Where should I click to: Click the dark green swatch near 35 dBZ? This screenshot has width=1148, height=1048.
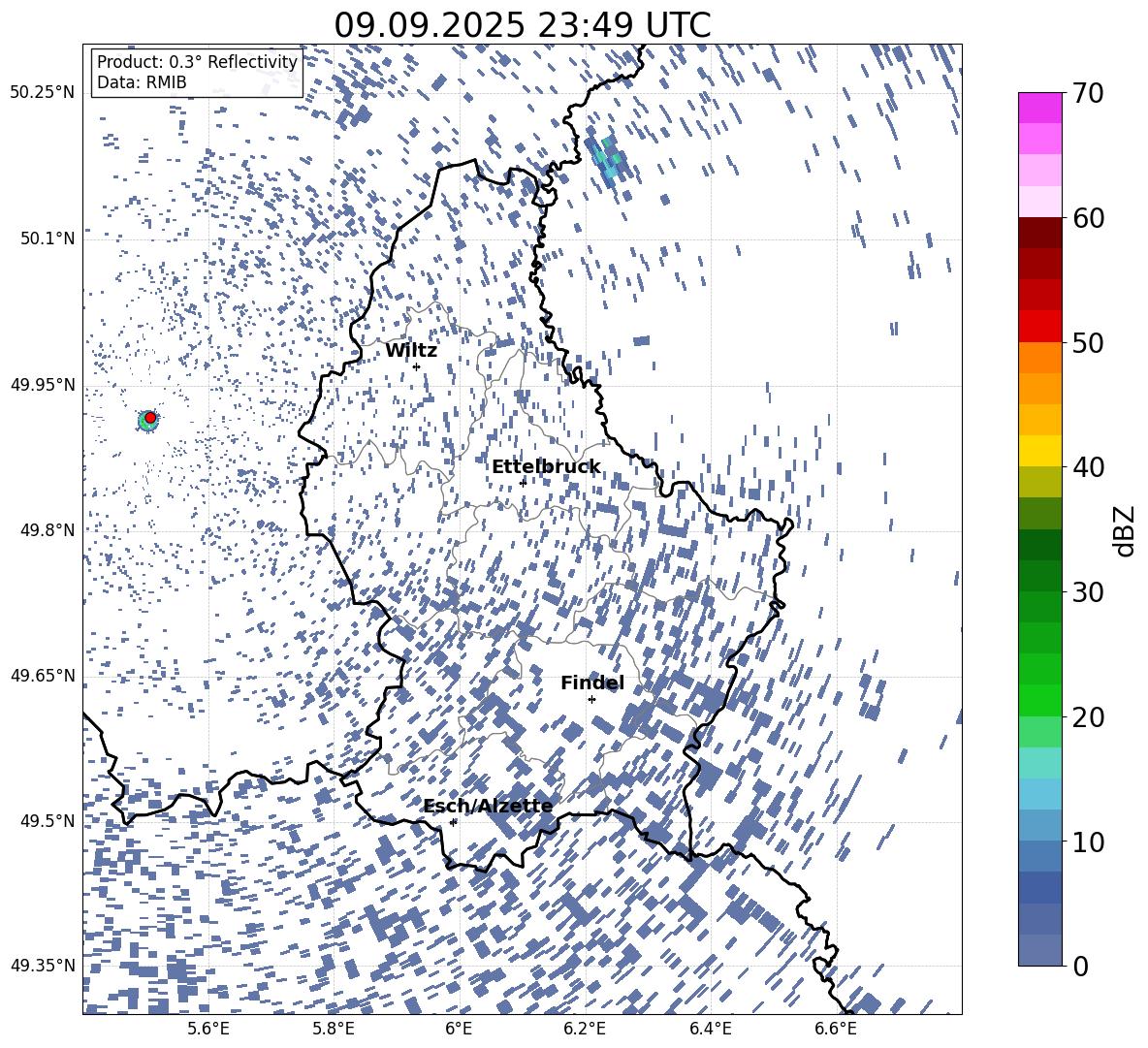coord(1039,544)
